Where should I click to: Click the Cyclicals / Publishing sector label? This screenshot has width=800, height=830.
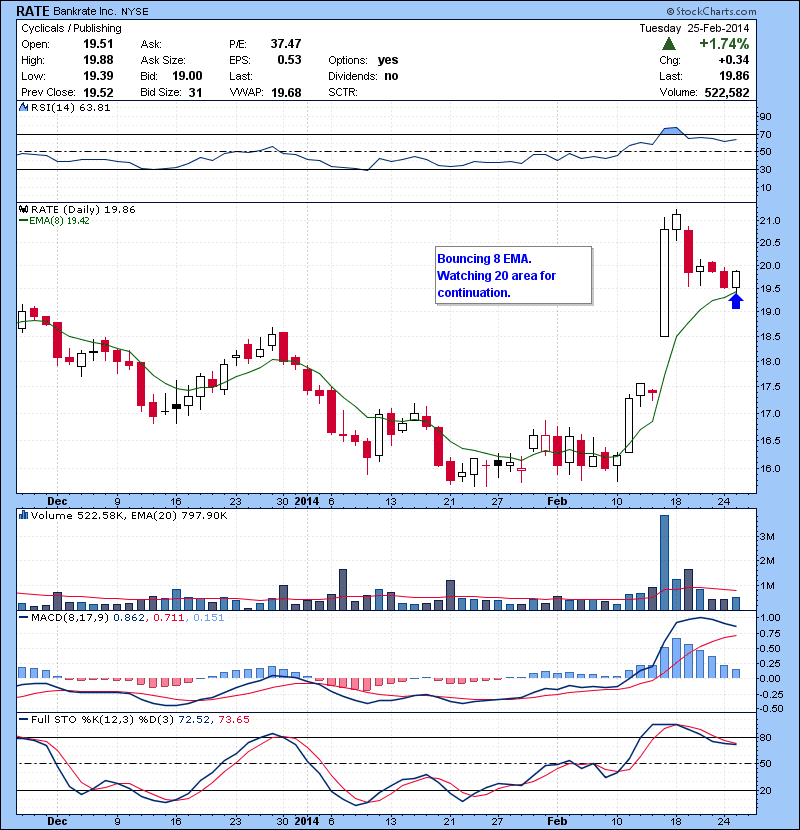point(71,28)
